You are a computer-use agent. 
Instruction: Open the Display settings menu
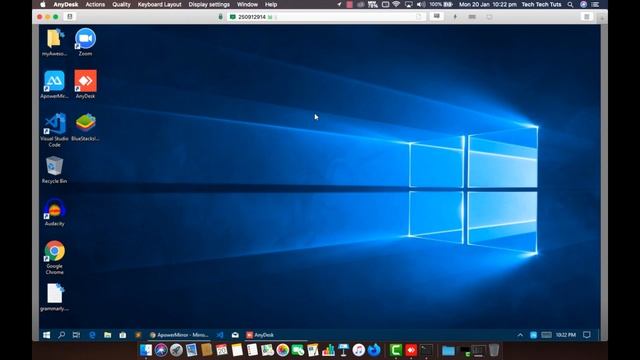point(209,4)
